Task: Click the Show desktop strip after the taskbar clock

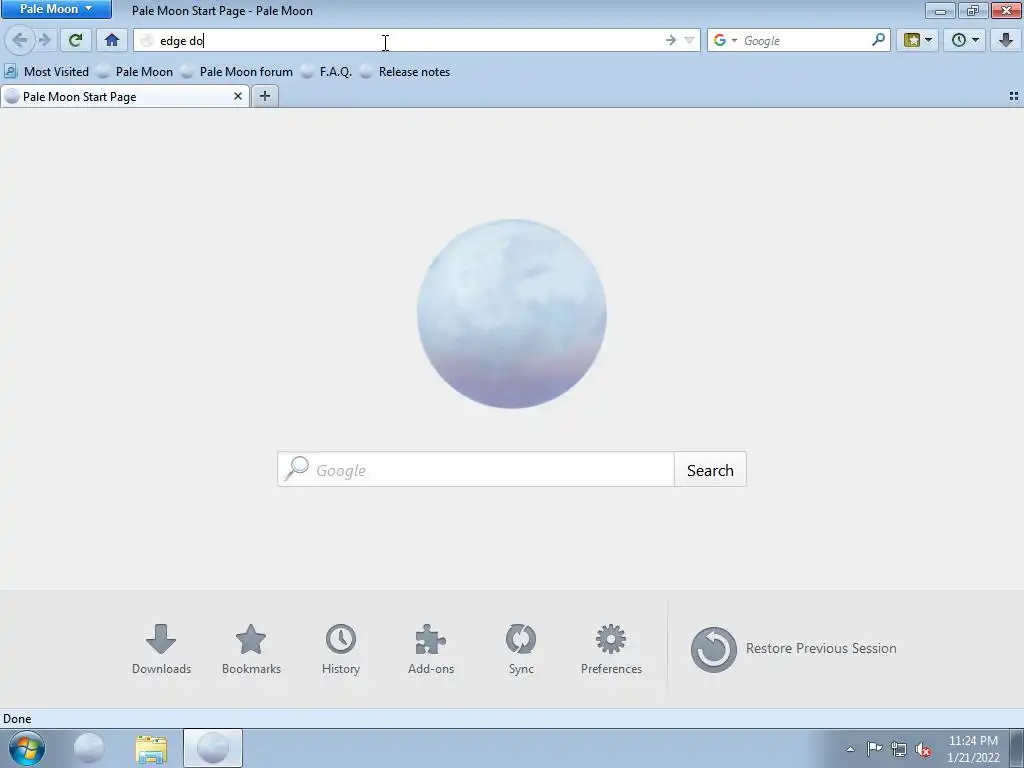Action: [x=1017, y=748]
